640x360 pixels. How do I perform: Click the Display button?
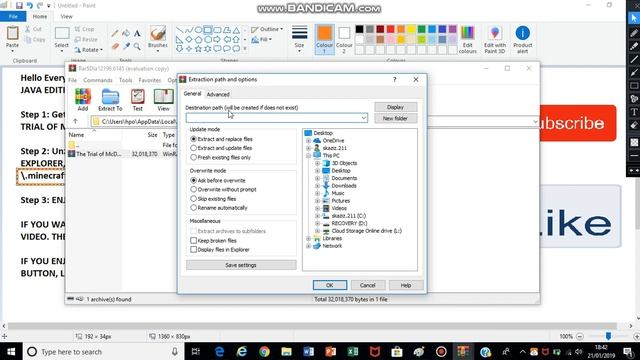(x=396, y=107)
